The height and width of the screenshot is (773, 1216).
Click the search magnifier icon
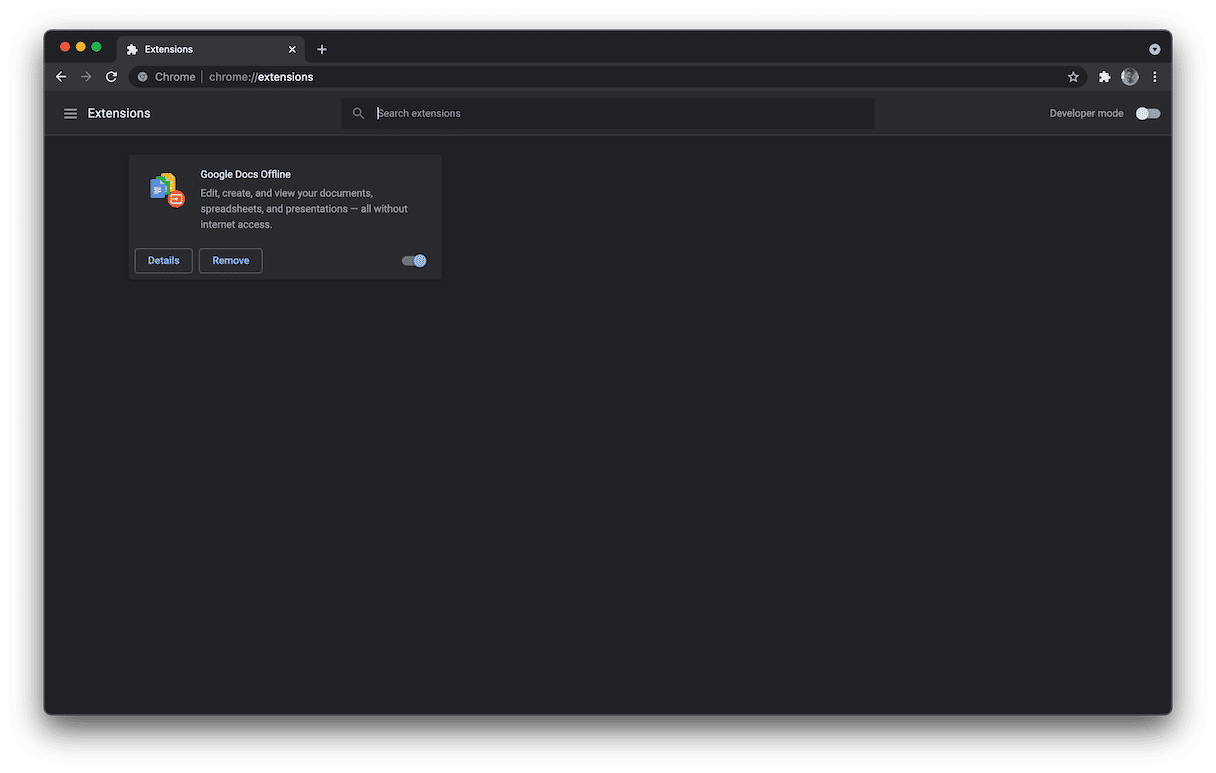coord(358,114)
